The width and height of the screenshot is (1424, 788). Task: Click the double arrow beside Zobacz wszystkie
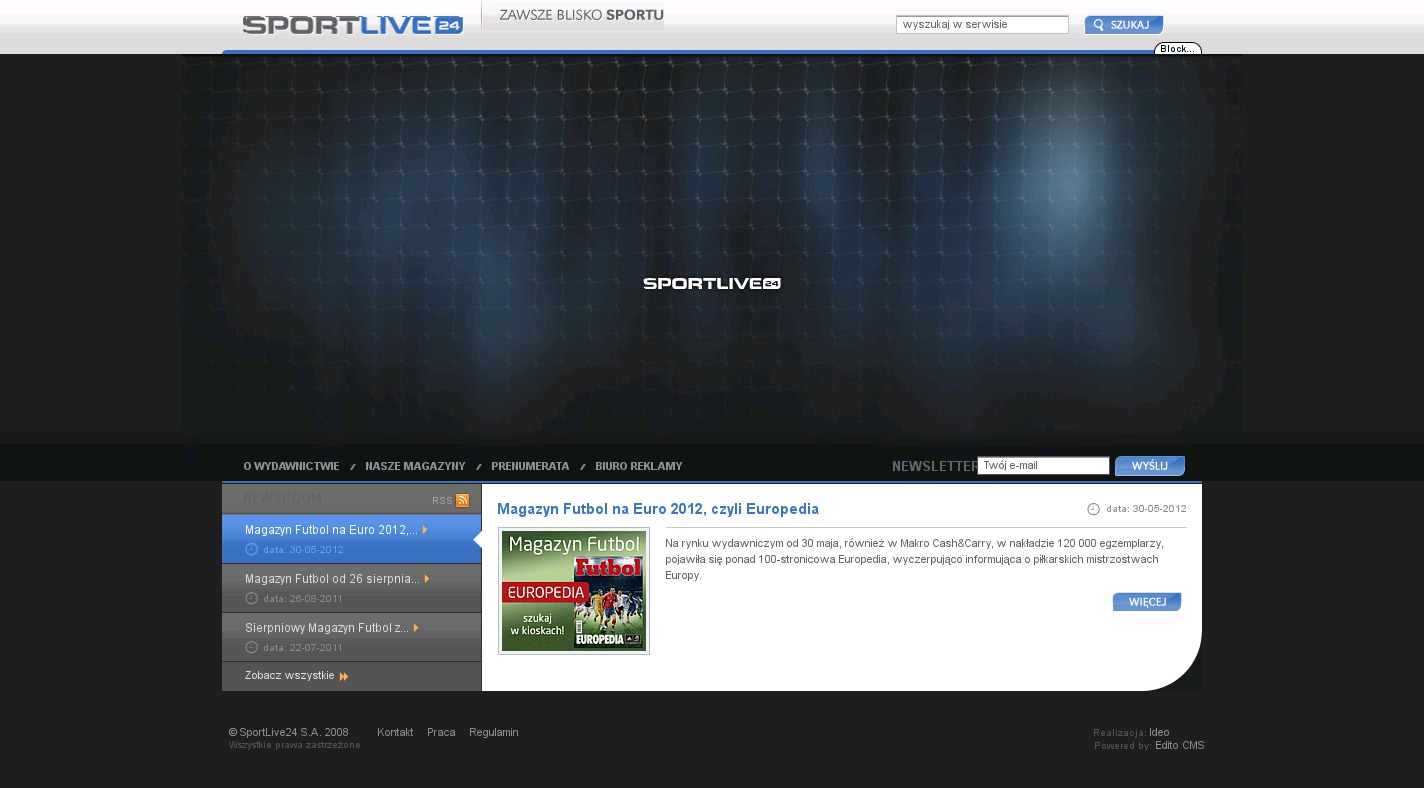point(344,677)
